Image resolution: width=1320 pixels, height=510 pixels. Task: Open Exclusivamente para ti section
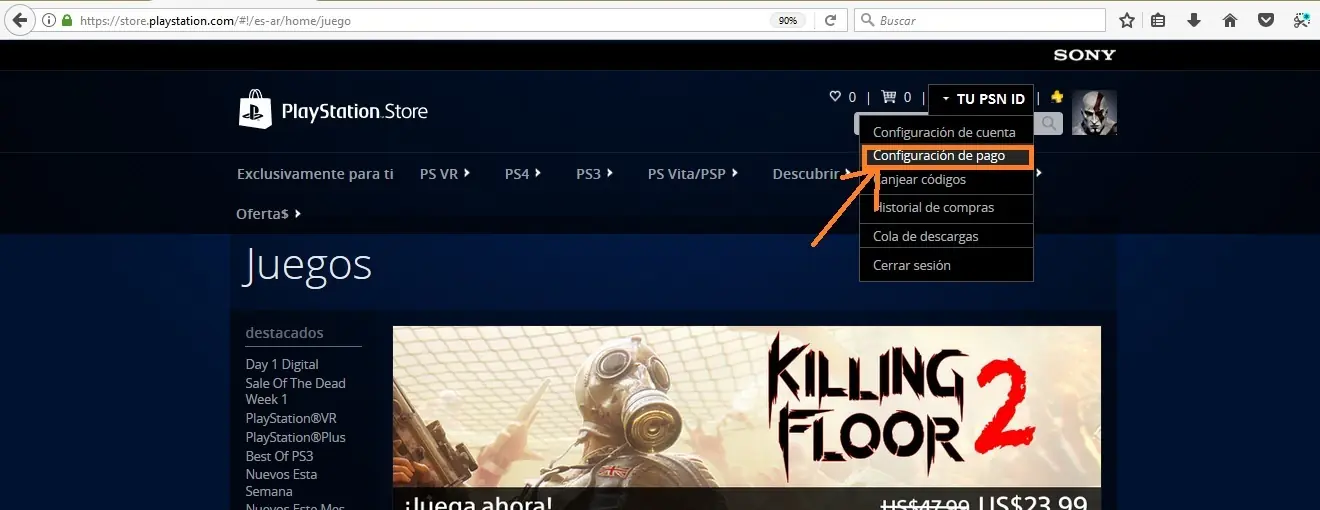click(315, 174)
